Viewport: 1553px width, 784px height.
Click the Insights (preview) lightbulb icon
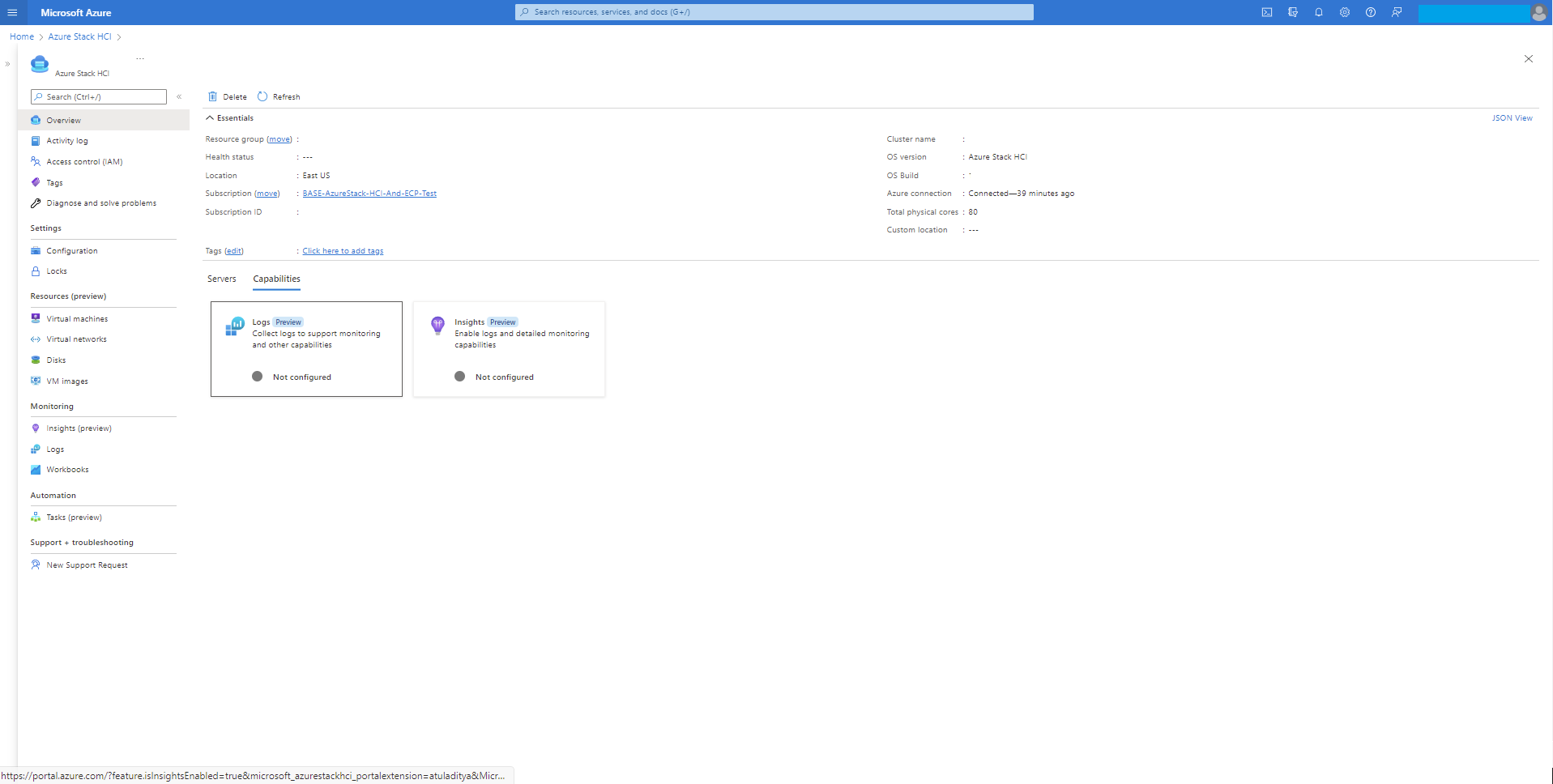[x=36, y=428]
